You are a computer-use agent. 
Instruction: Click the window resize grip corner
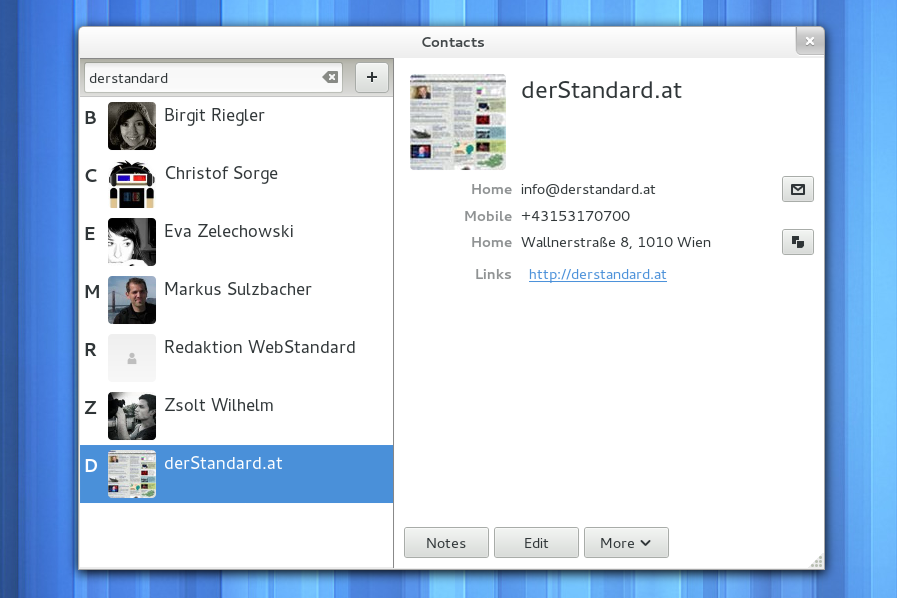pos(817,561)
